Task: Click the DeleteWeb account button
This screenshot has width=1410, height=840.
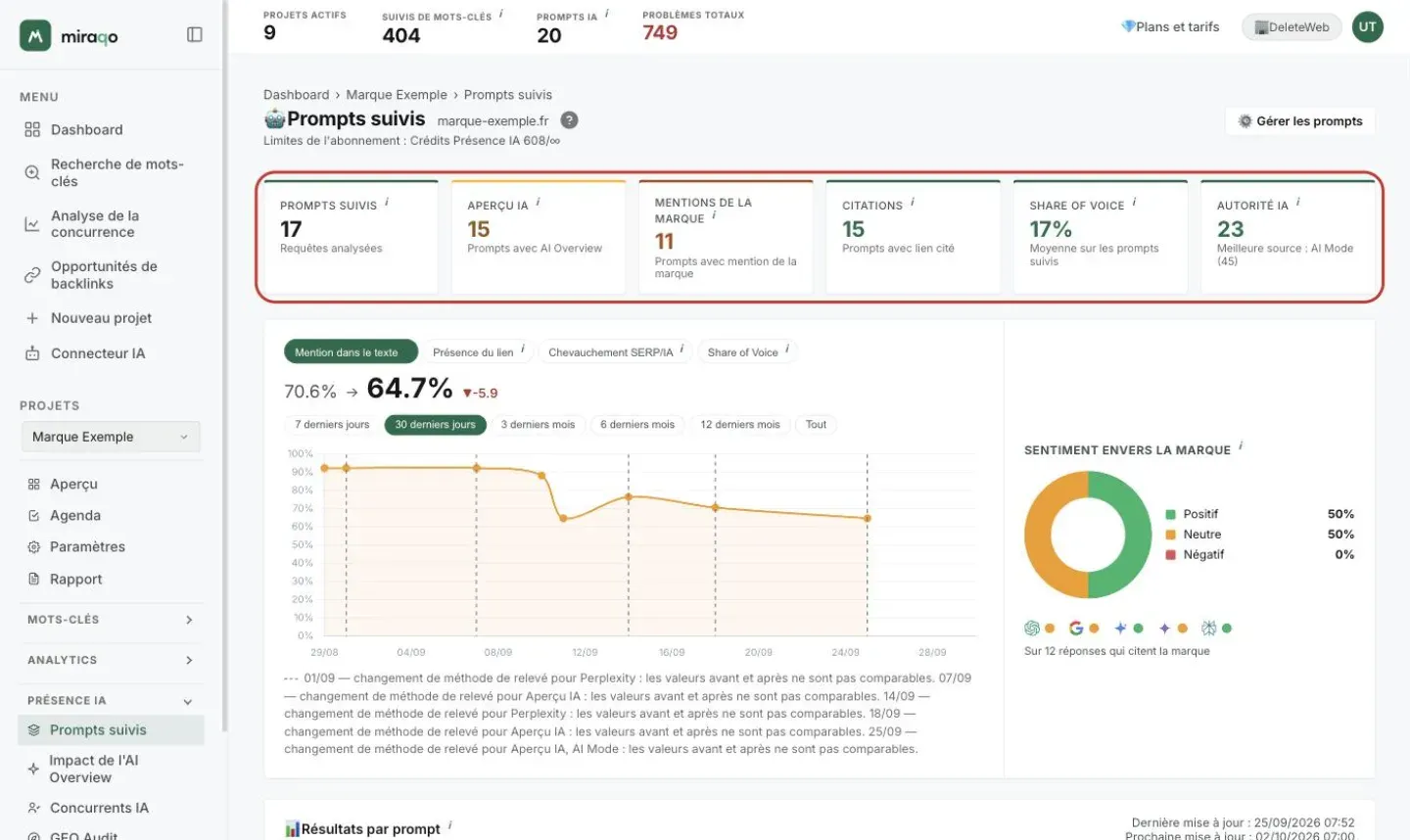Action: click(1292, 26)
